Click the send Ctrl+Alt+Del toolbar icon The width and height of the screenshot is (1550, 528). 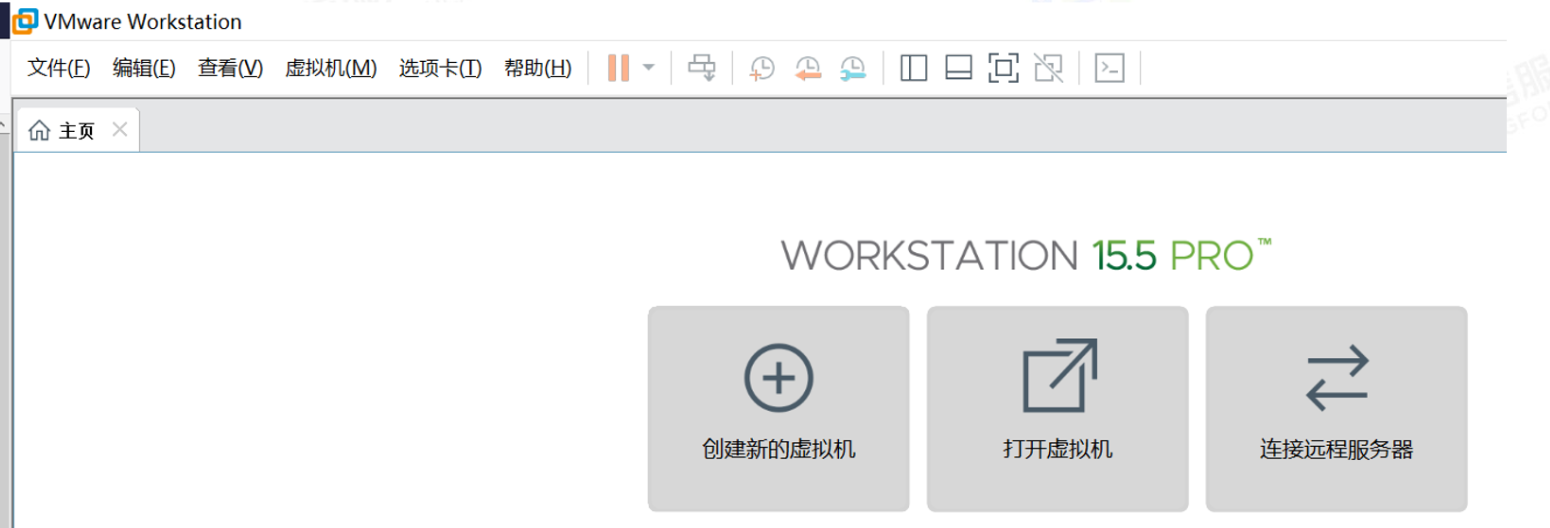tap(702, 68)
